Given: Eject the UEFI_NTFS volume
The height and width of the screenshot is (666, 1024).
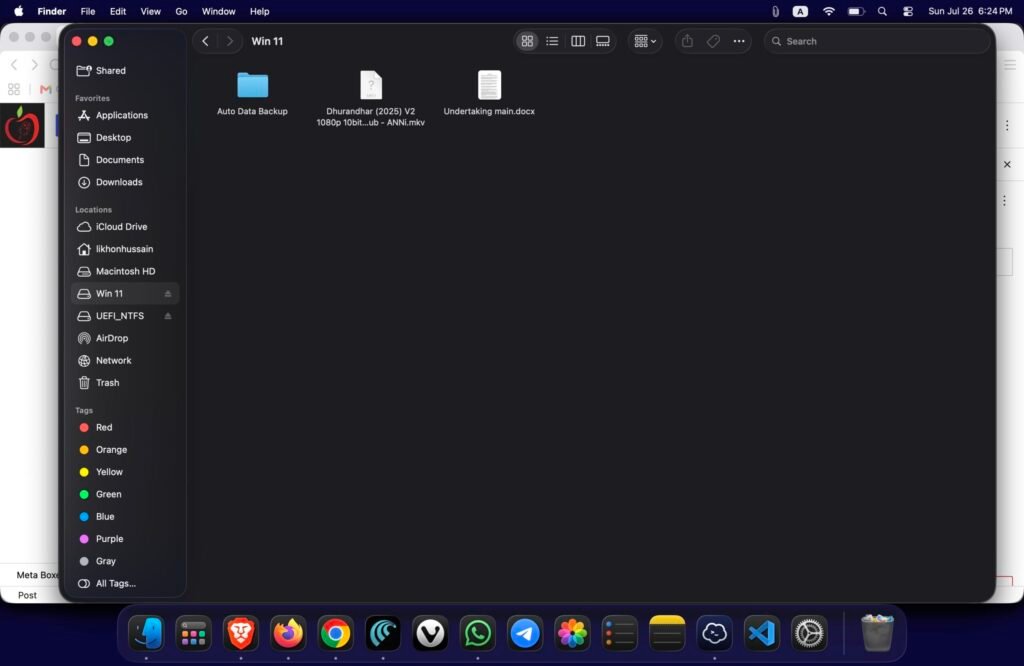Looking at the screenshot, I should (x=168, y=316).
